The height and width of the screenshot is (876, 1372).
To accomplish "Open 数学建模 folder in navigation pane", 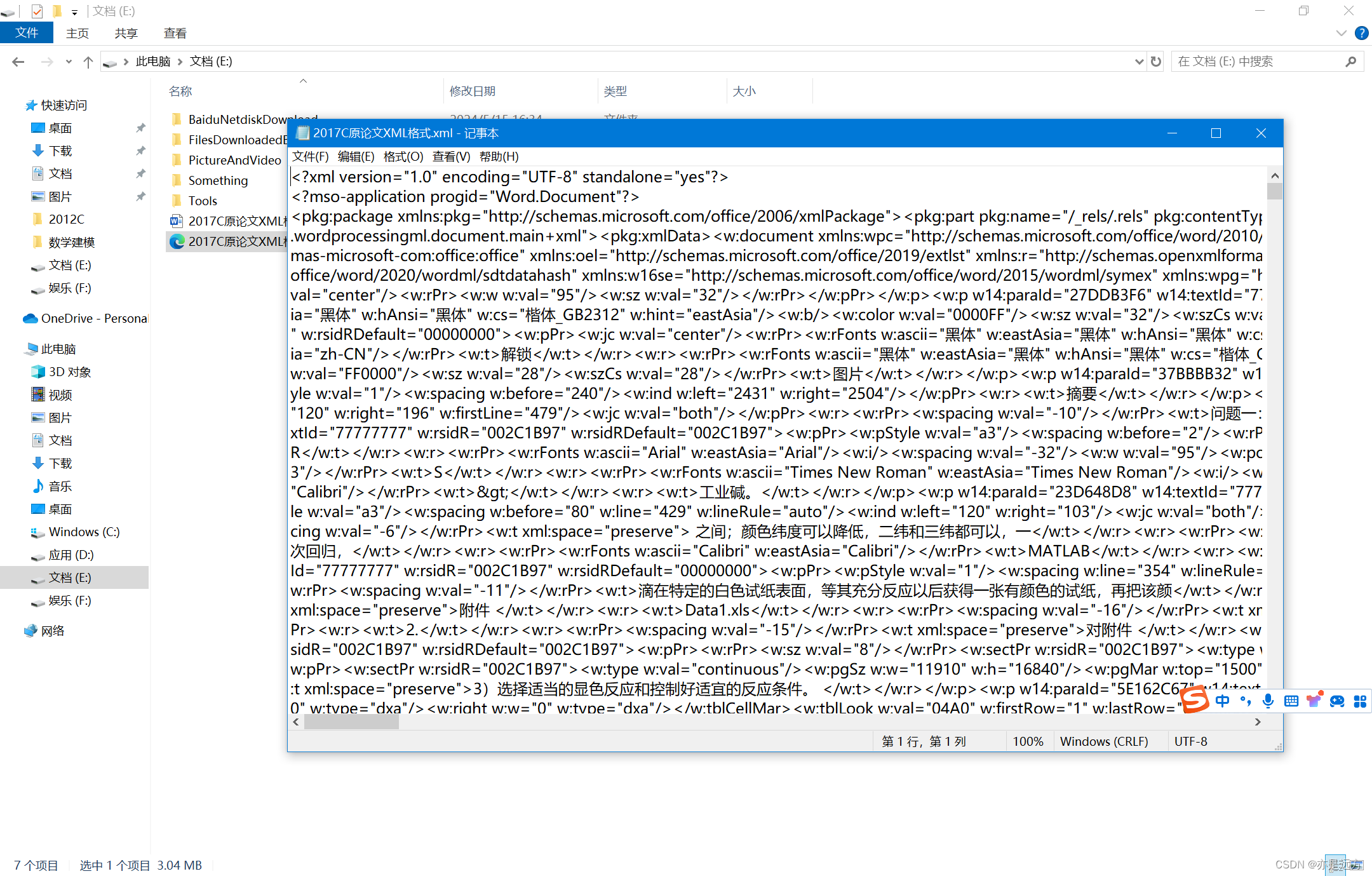I will 71,242.
